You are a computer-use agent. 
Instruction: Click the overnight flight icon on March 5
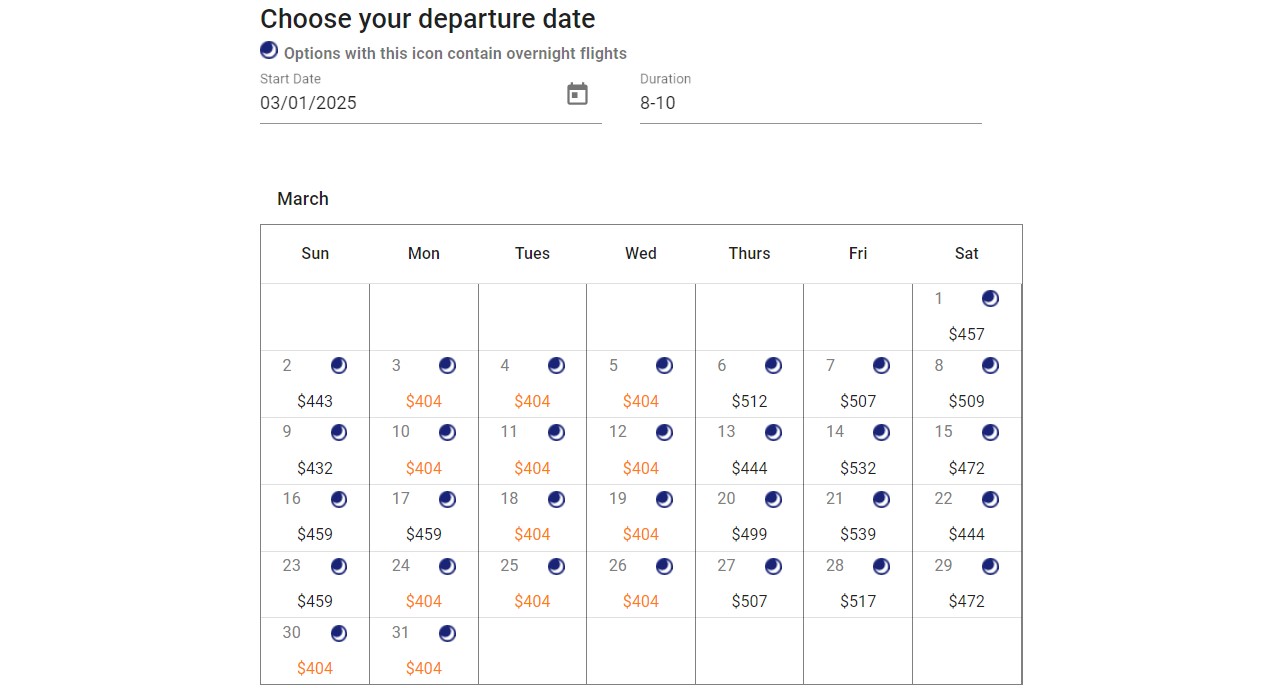click(664, 365)
